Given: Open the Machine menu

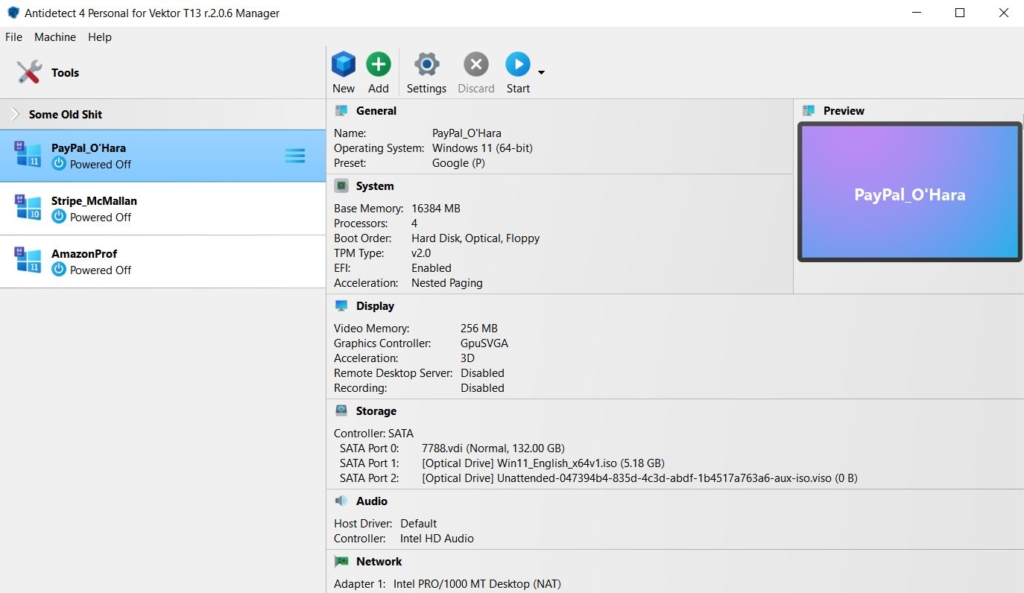Looking at the screenshot, I should click(x=55, y=37).
